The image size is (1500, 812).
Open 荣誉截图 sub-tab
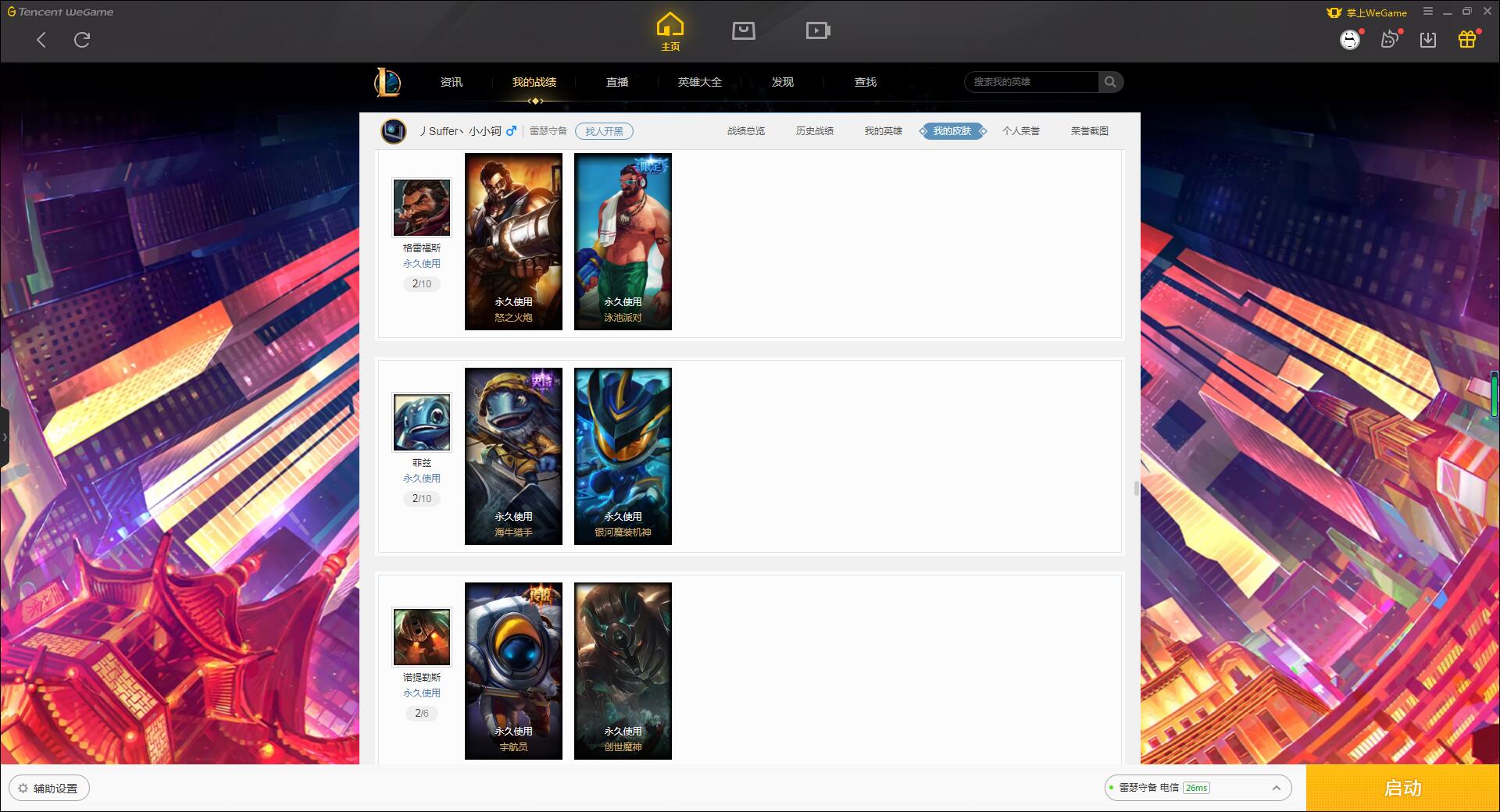(1090, 131)
